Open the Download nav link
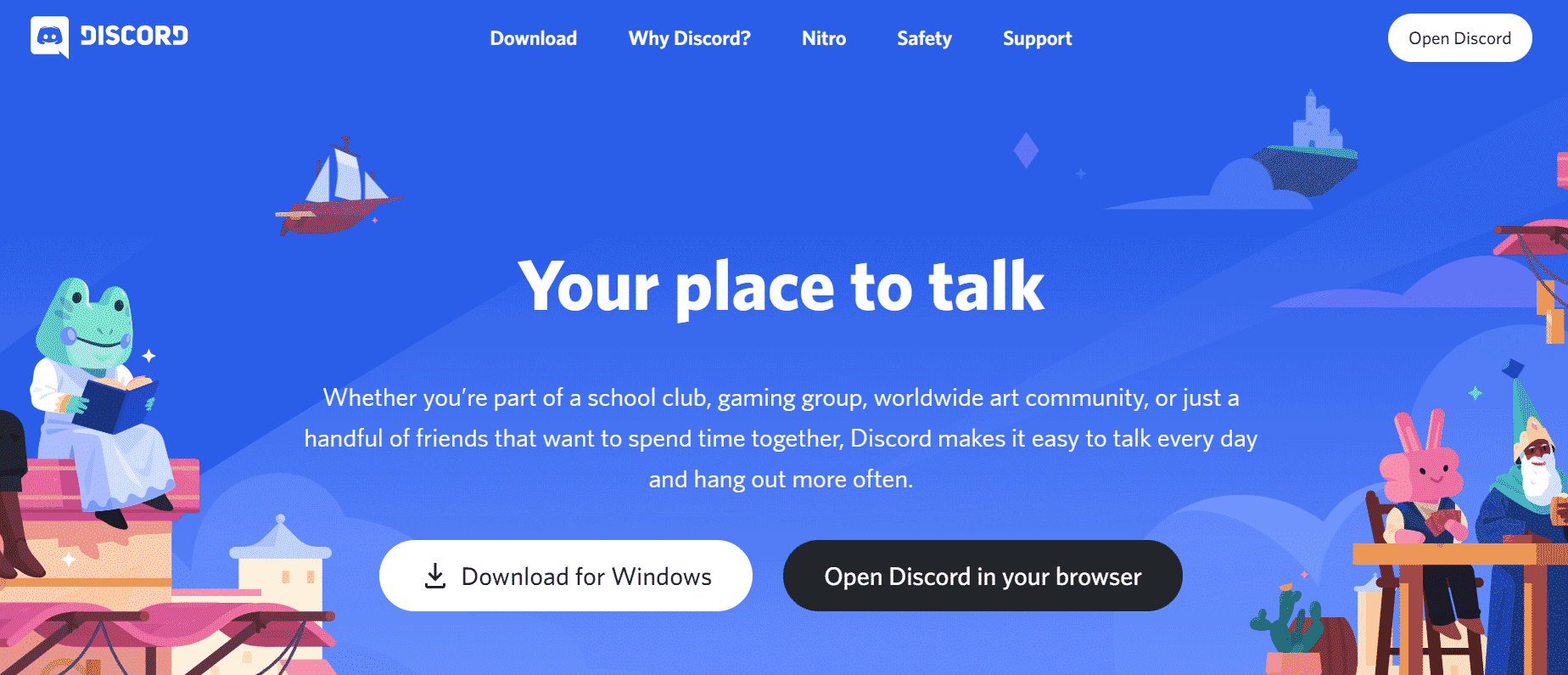This screenshot has width=1568, height=675. [x=533, y=38]
